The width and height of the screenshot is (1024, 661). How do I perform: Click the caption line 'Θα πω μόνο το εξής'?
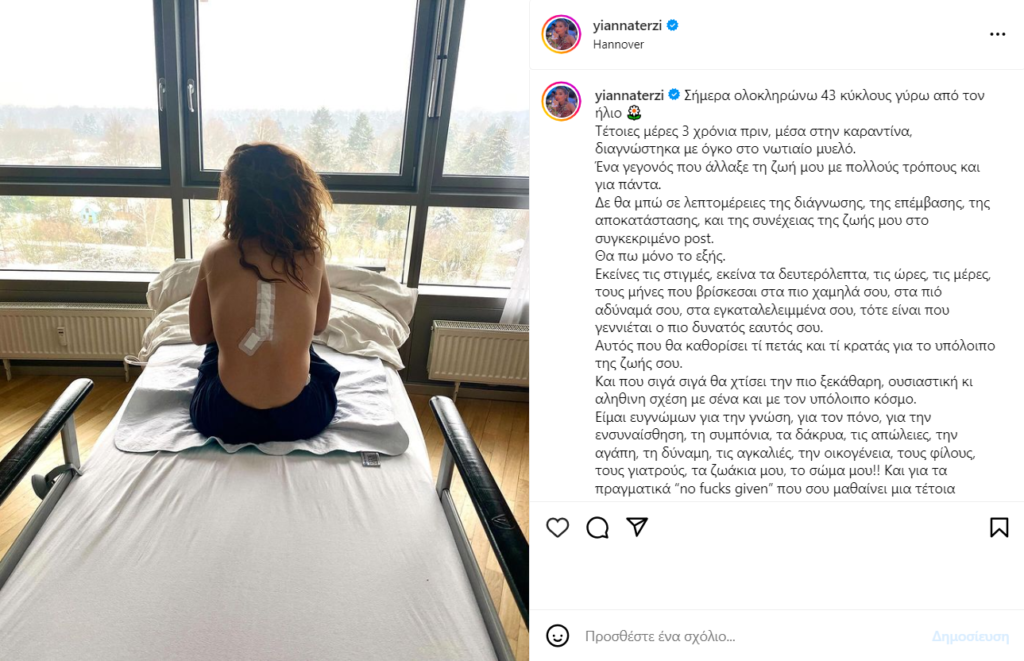[x=660, y=256]
